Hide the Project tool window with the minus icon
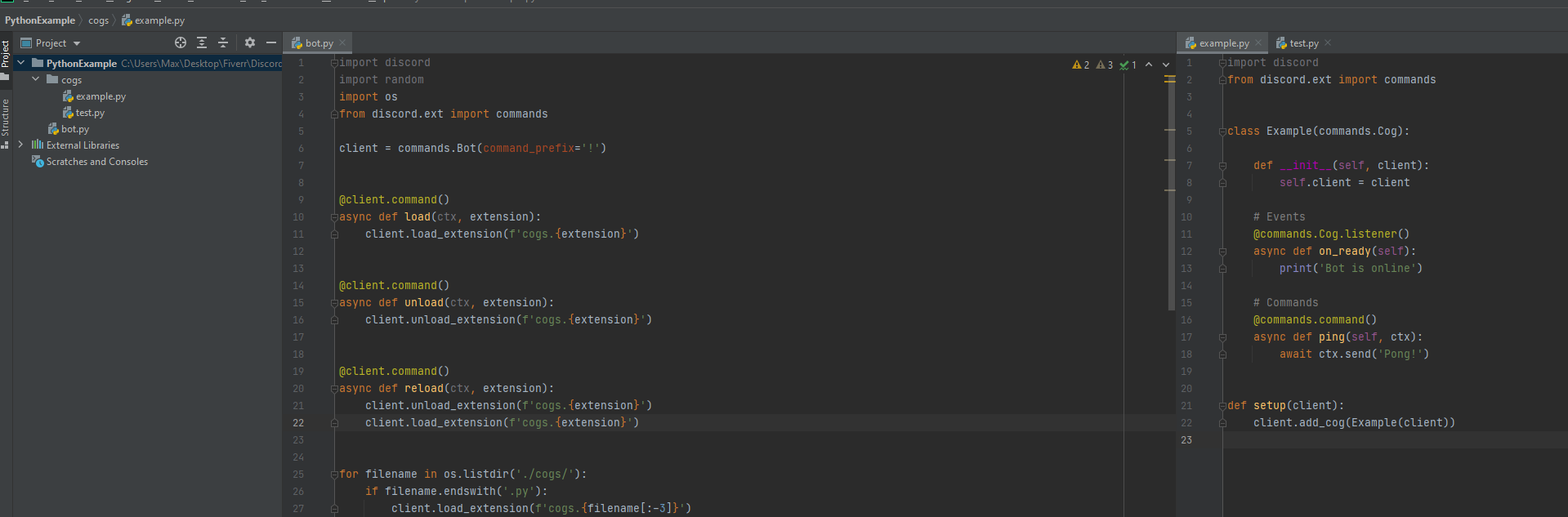 pos(271,42)
